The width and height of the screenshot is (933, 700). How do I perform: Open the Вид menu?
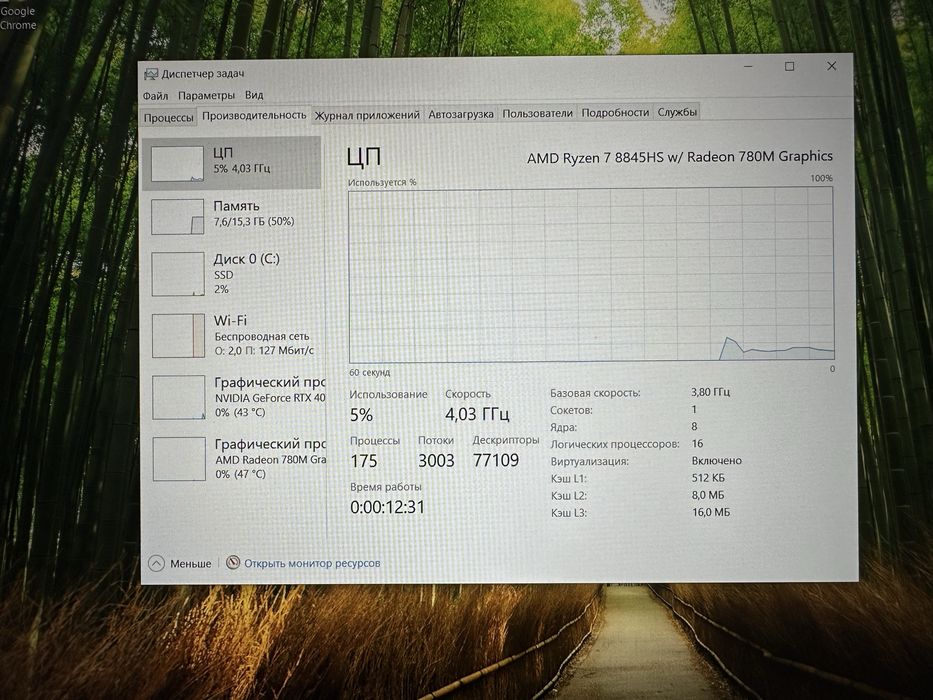point(254,95)
